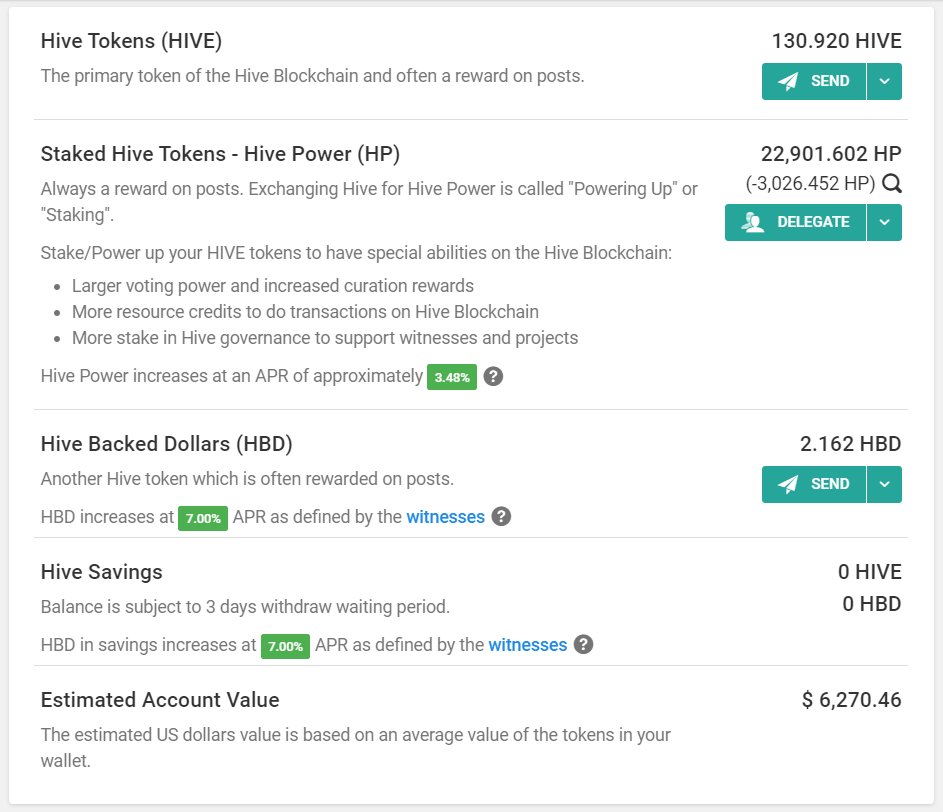Image resolution: width=943 pixels, height=812 pixels.
Task: Click magnifier icon next to delegated HP amount
Action: click(x=892, y=183)
